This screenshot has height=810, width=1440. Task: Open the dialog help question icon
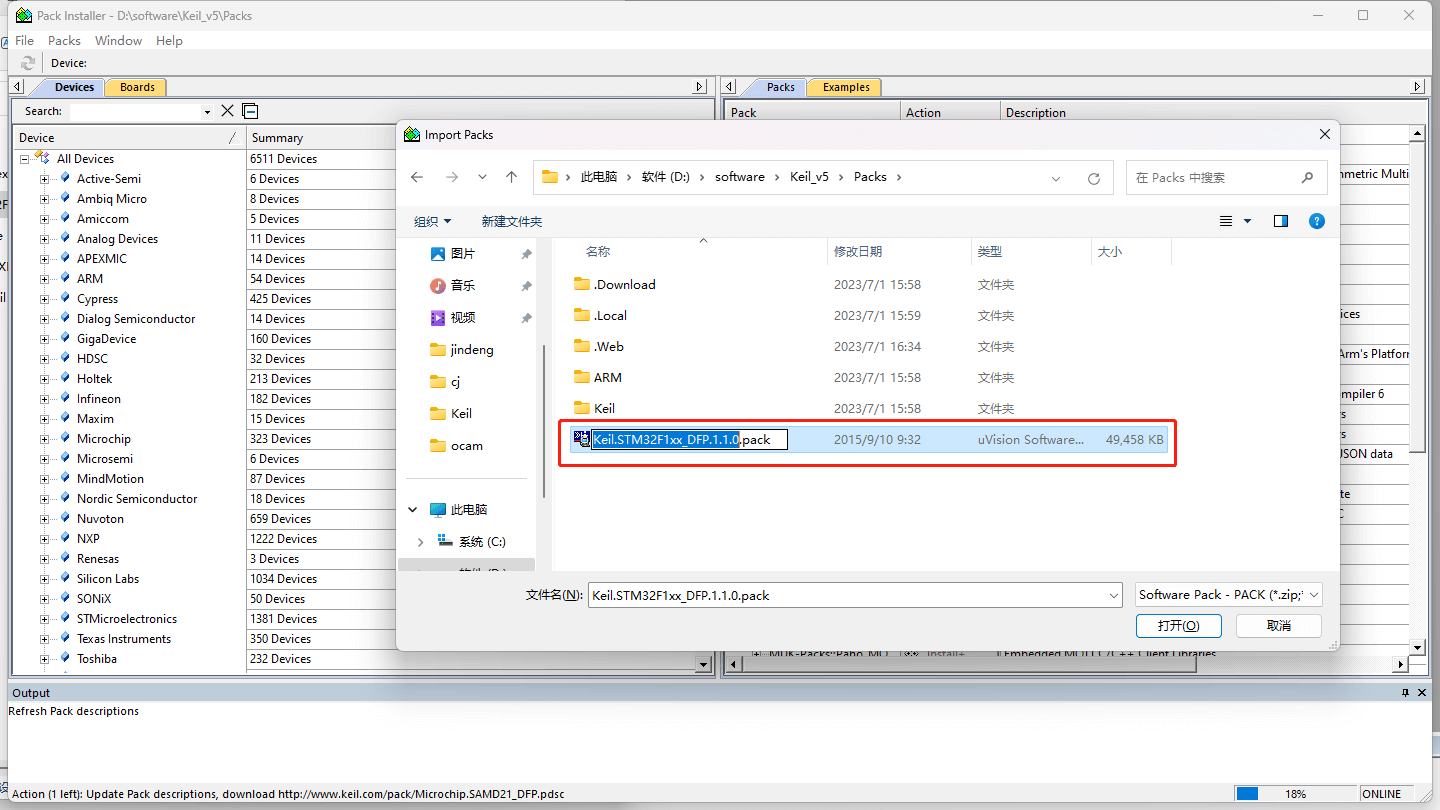[x=1317, y=221]
